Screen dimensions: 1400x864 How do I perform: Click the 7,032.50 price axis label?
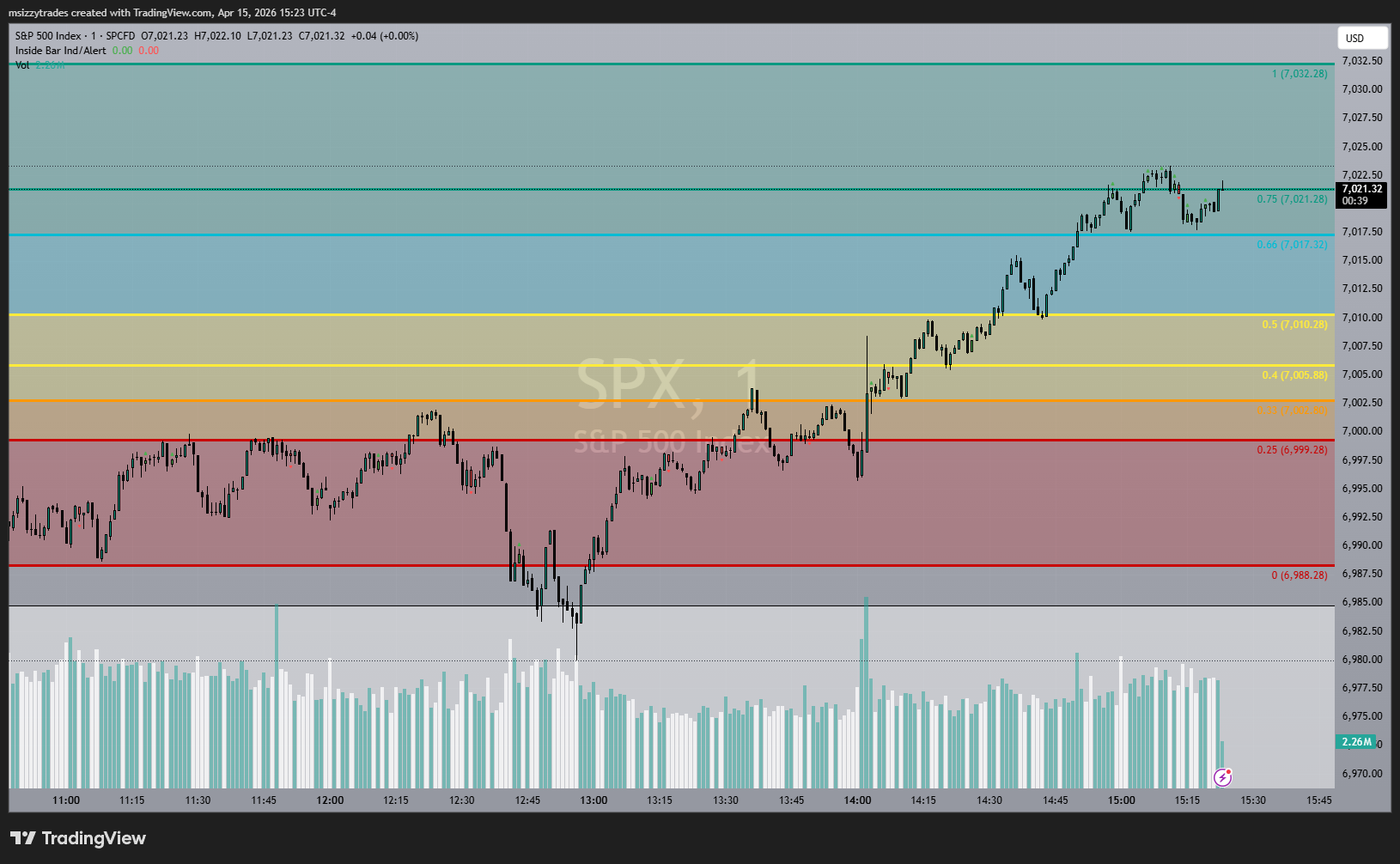pos(1362,61)
